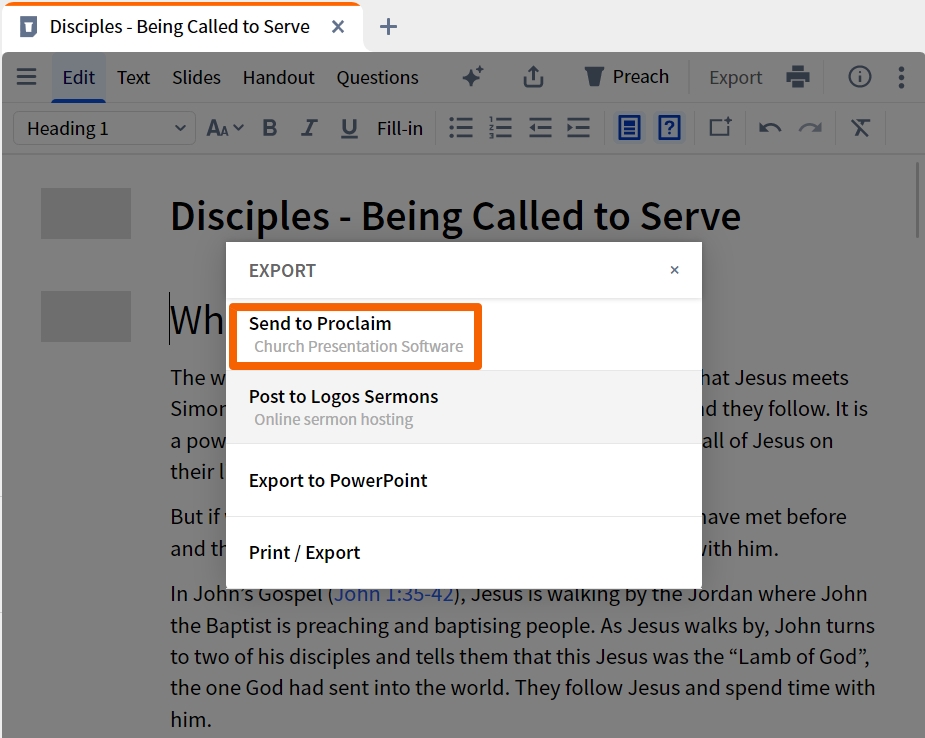
Task: Toggle the question block icon
Action: click(669, 127)
